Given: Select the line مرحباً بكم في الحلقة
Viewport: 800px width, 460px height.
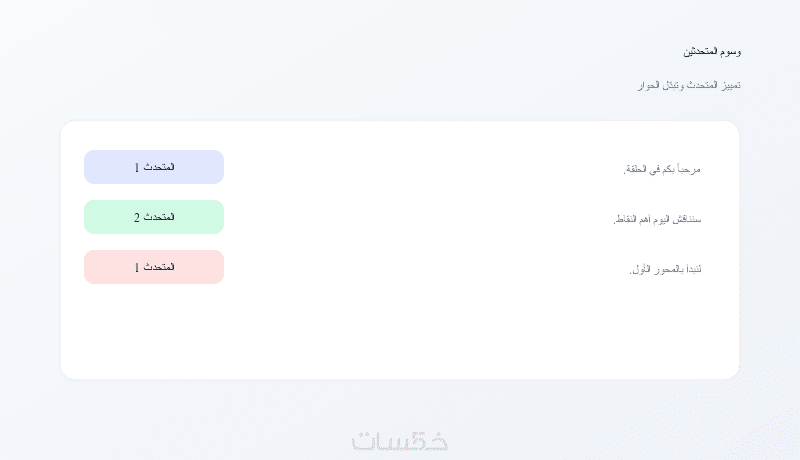Looking at the screenshot, I should pyautogui.click(x=662, y=169).
